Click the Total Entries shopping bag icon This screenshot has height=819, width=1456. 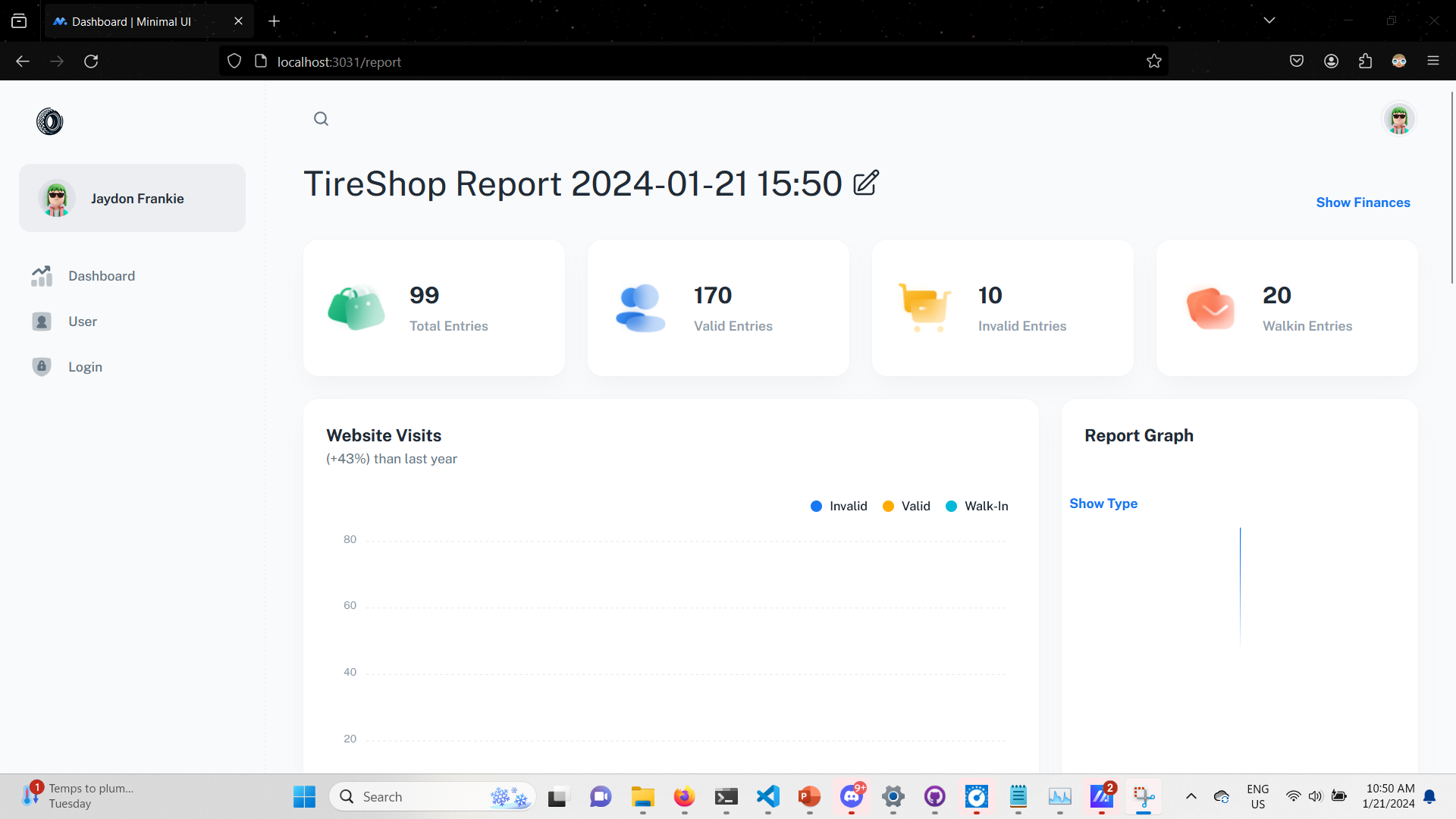click(356, 308)
